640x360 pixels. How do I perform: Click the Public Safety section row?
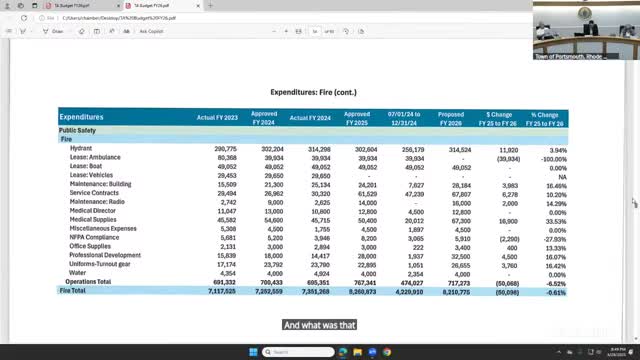click(x=313, y=131)
